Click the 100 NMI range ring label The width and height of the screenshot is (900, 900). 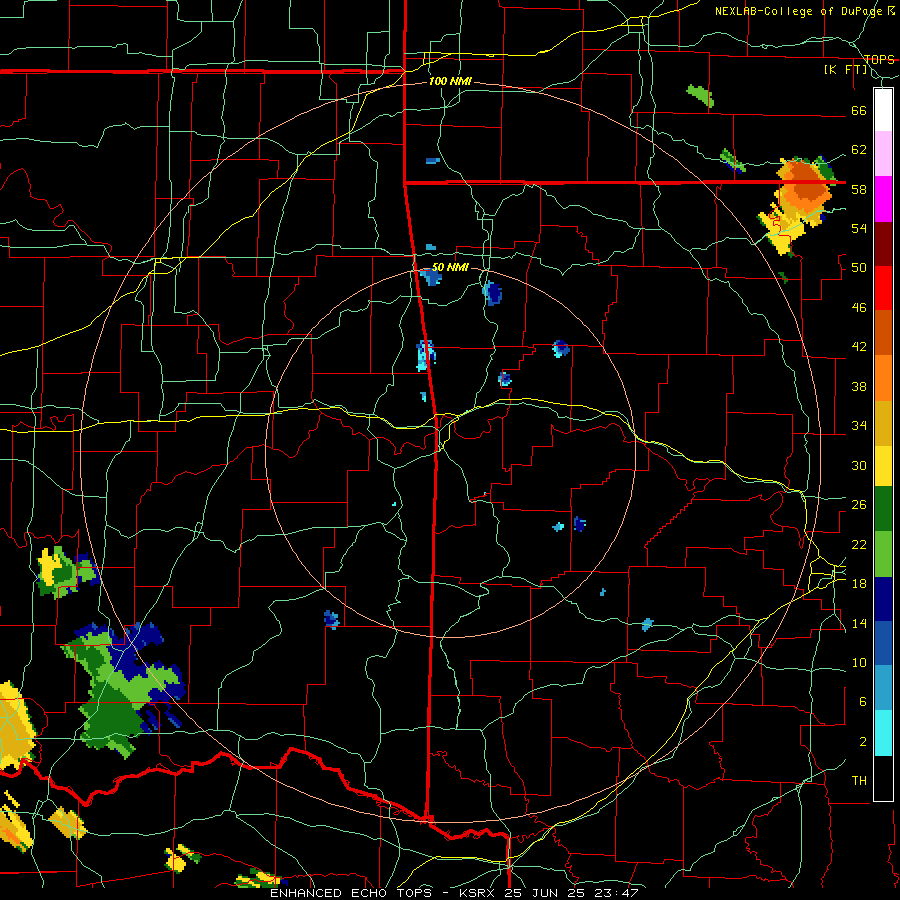pos(450,82)
